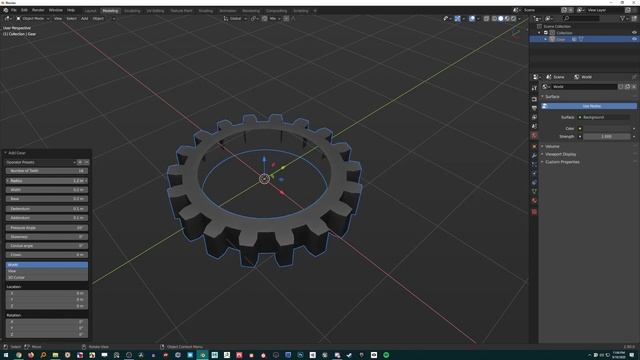The height and width of the screenshot is (360, 640).
Task: Hide the Collection in the outliner
Action: [x=634, y=33]
